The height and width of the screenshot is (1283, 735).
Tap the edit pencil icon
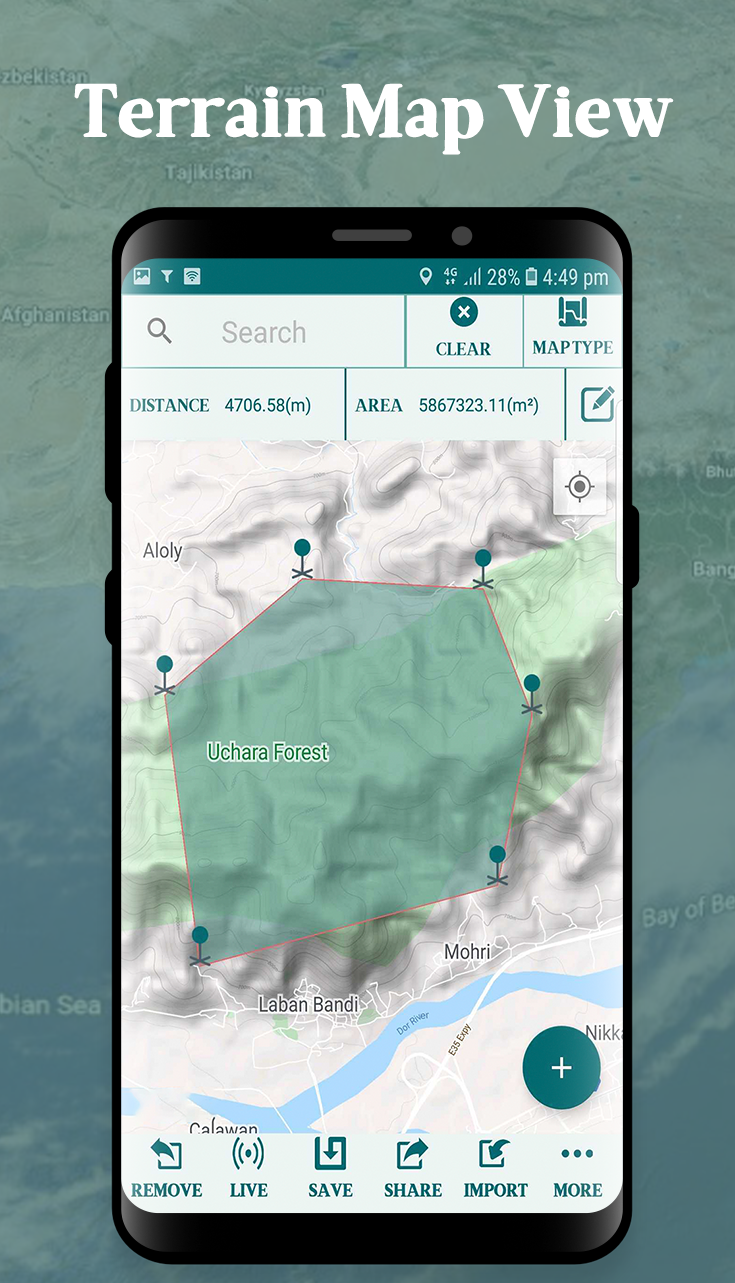pyautogui.click(x=597, y=404)
